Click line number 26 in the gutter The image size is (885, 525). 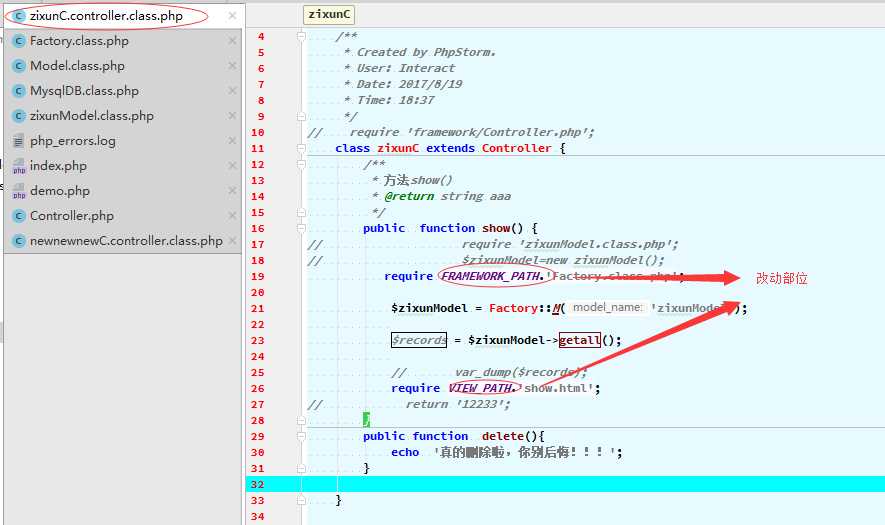(258, 388)
